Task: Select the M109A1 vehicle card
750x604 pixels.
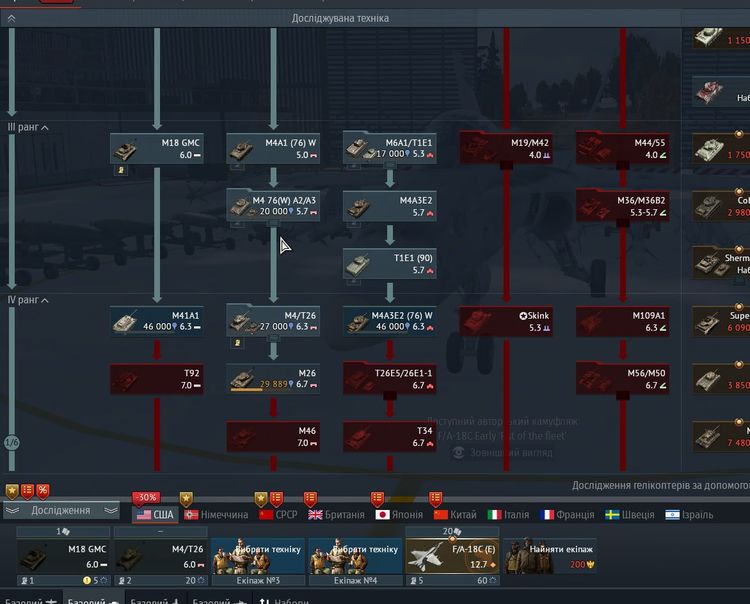Action: (x=623, y=321)
